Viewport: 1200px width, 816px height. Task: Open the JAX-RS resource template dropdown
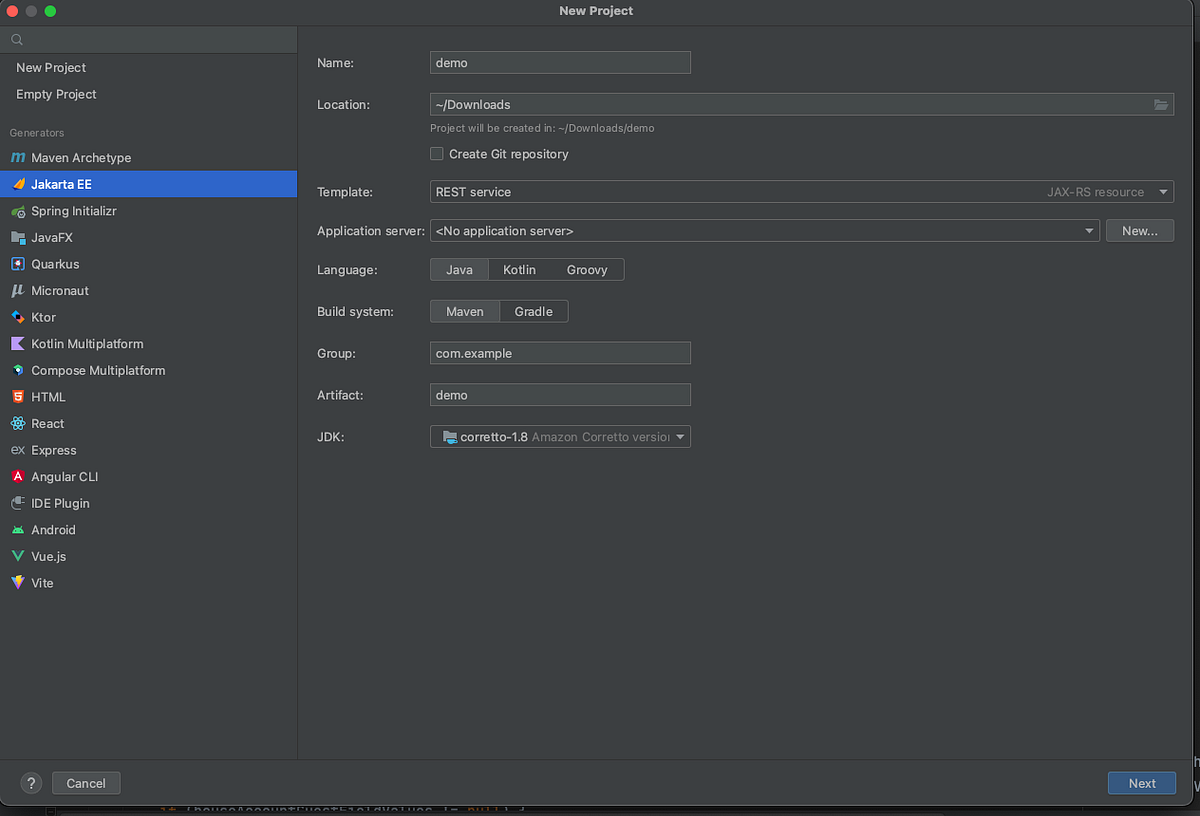pos(1163,192)
